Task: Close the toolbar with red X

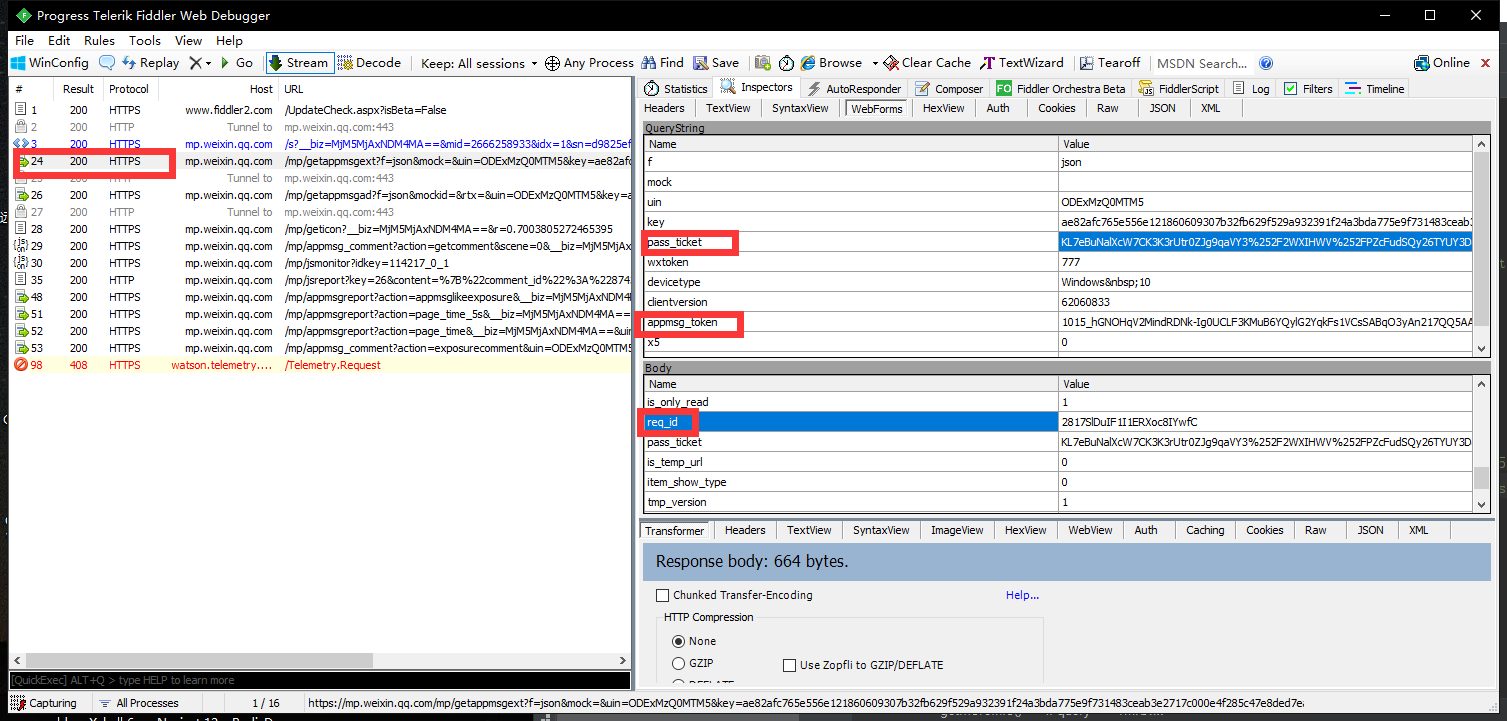Action: (1486, 63)
